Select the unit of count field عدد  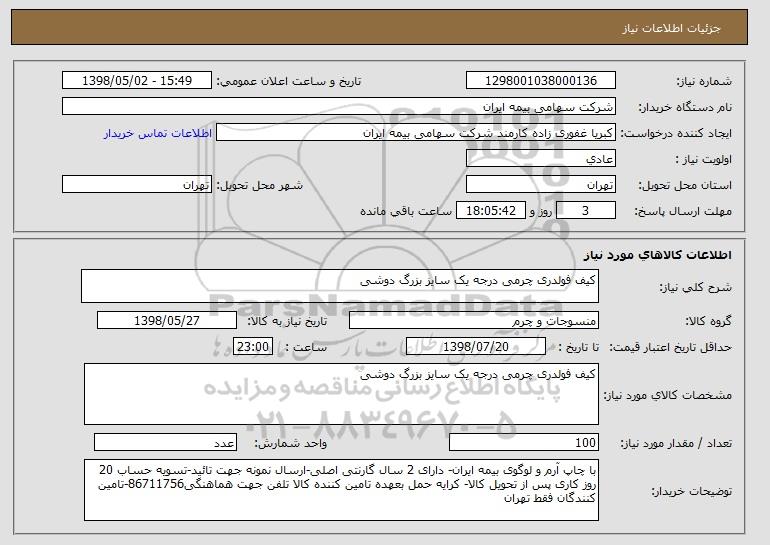pos(165,442)
